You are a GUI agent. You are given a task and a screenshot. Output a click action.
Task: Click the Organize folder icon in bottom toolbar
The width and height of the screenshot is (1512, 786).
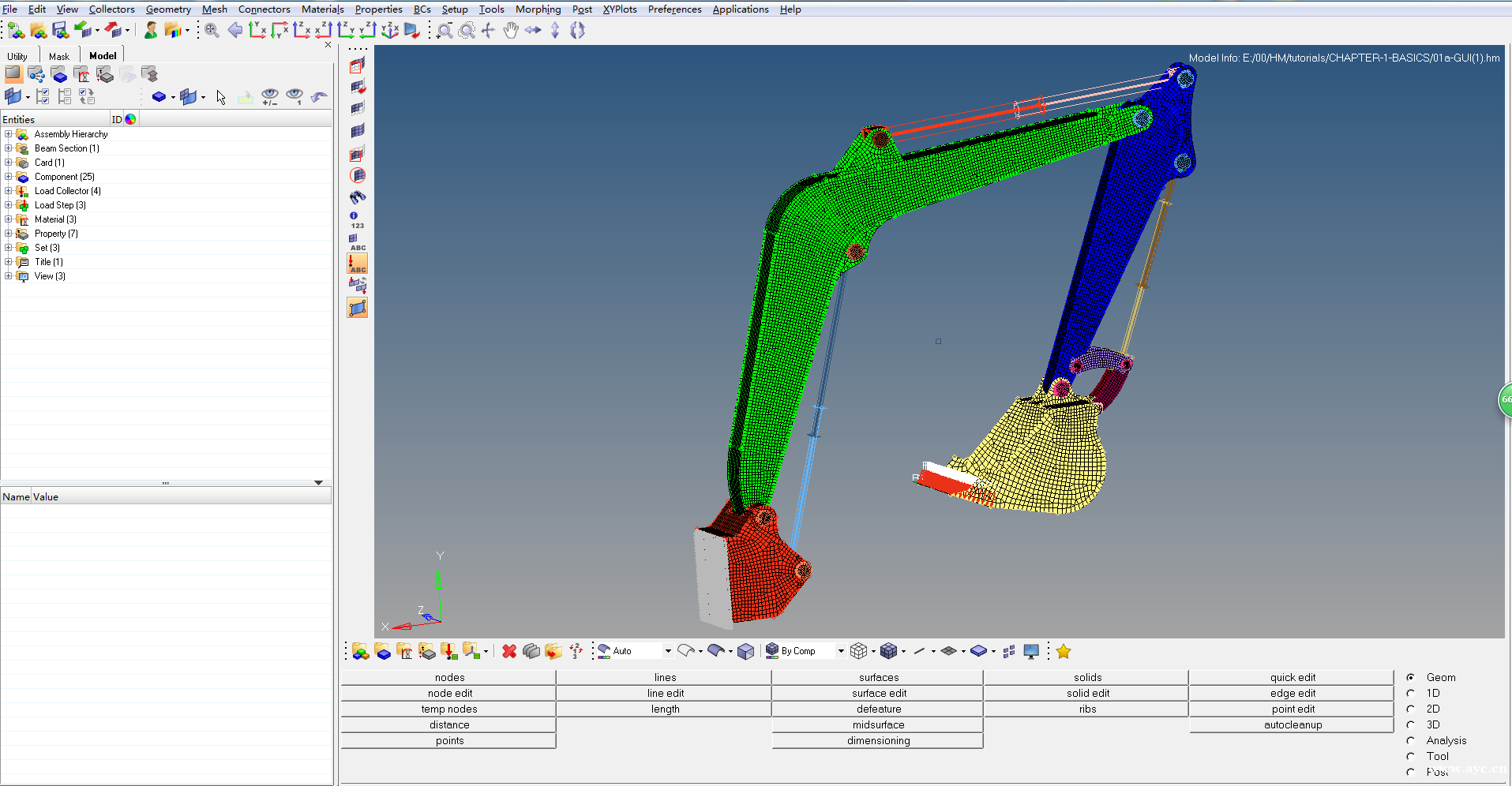click(x=553, y=651)
